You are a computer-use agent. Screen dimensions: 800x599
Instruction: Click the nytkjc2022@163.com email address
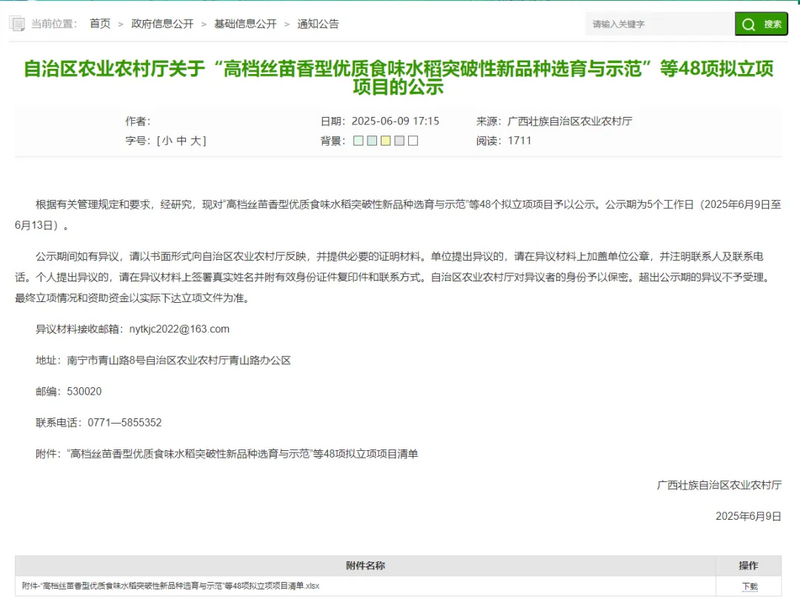pos(180,328)
